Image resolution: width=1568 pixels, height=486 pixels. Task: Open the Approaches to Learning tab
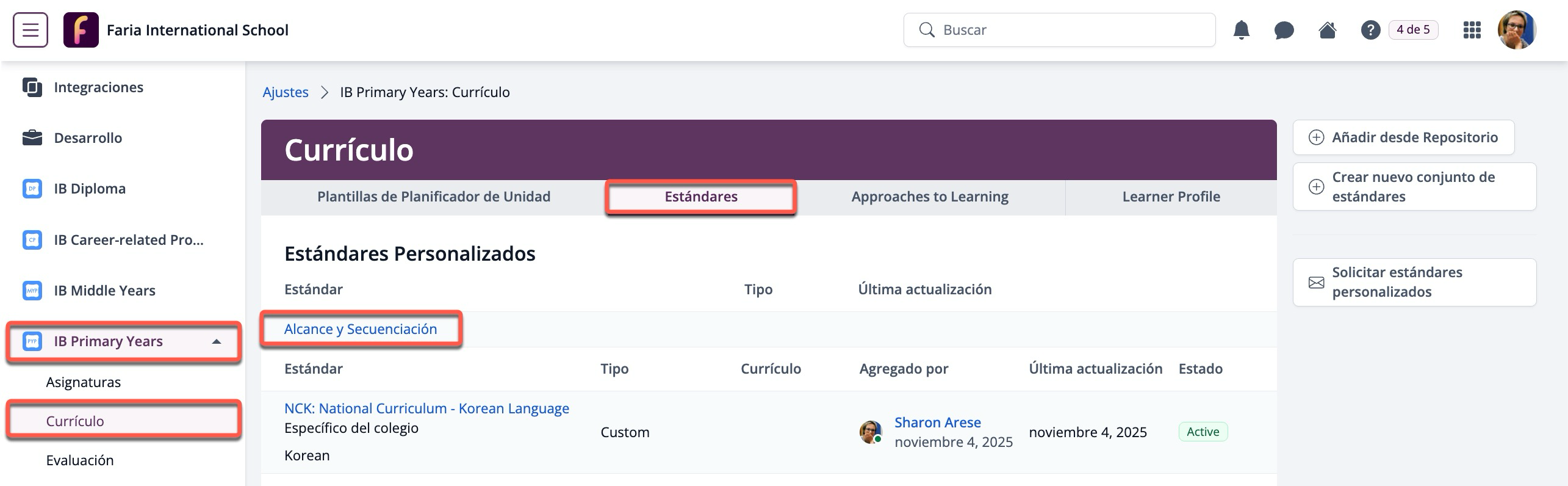point(930,197)
